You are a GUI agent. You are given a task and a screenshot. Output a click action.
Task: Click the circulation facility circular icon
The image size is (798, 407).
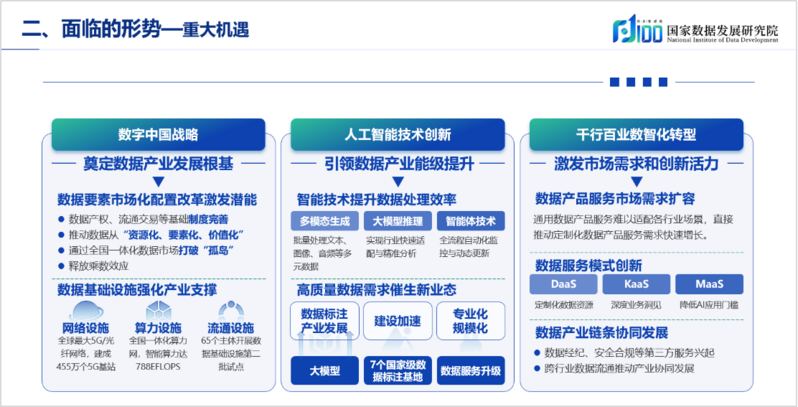tap(231, 309)
